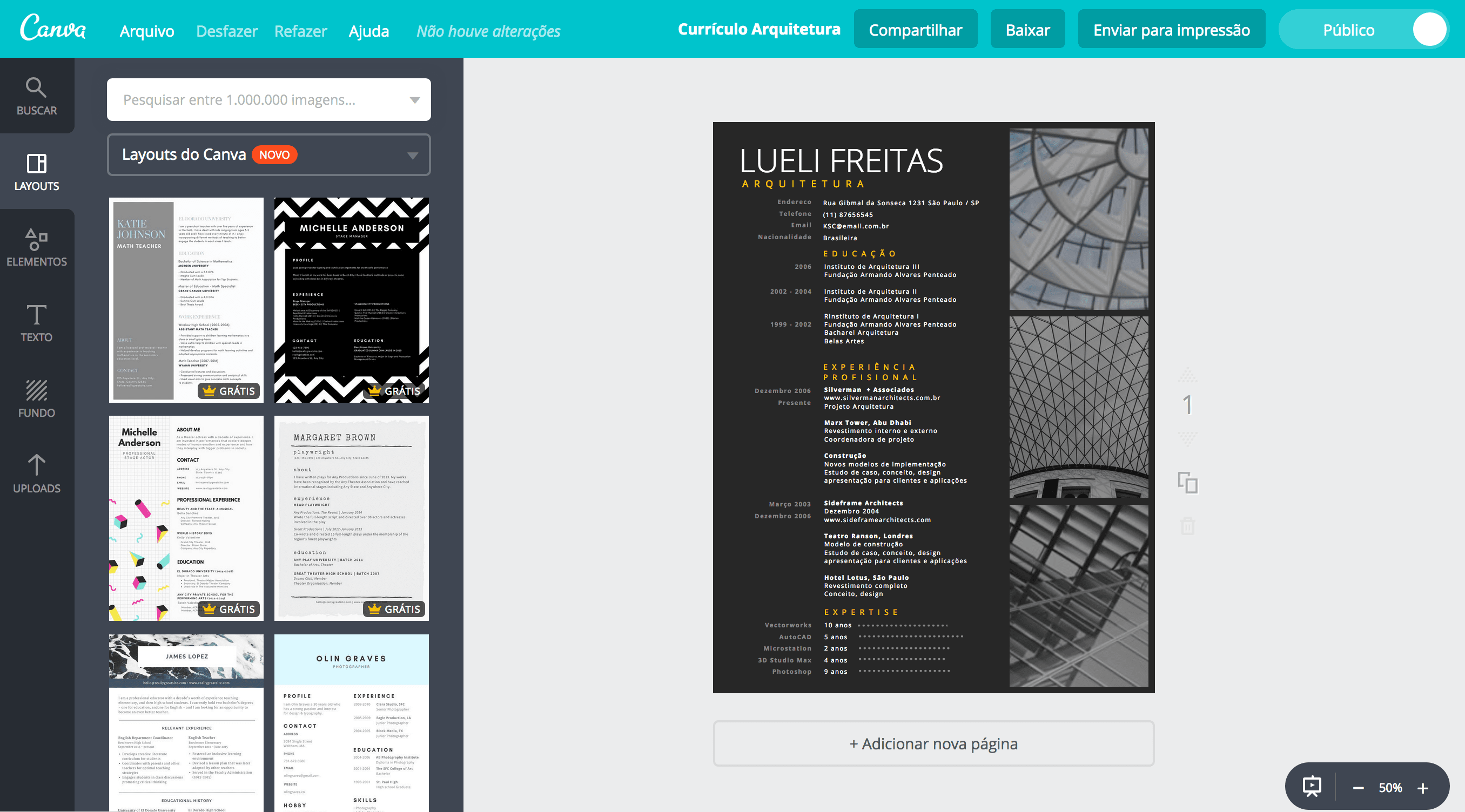Click the EXPERIÊNCIA PROFISIONAL heading
Viewport: 1465px width, 812px height.
coord(870,372)
